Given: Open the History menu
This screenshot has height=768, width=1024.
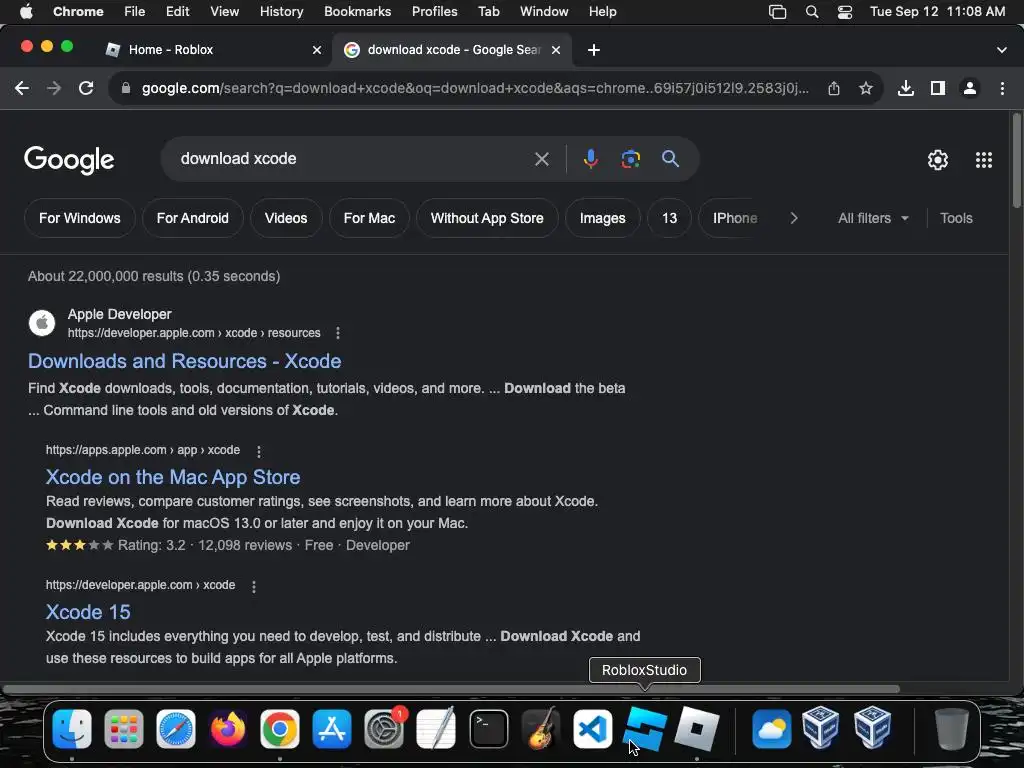Looking at the screenshot, I should coord(281,12).
